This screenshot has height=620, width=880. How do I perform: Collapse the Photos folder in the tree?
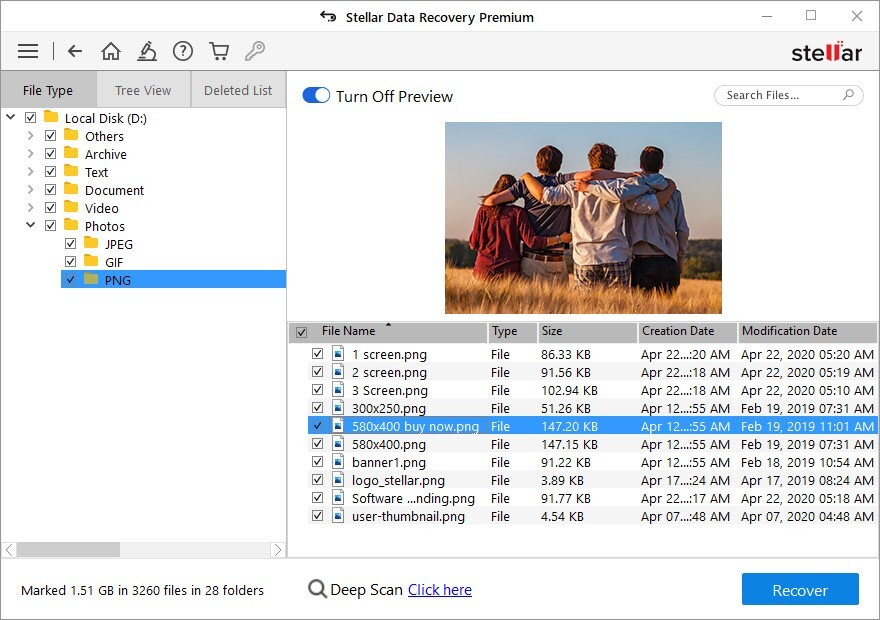30,225
